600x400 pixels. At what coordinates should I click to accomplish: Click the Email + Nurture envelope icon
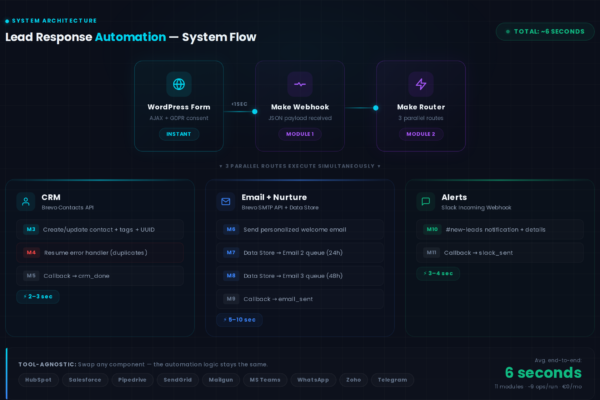[x=225, y=201]
